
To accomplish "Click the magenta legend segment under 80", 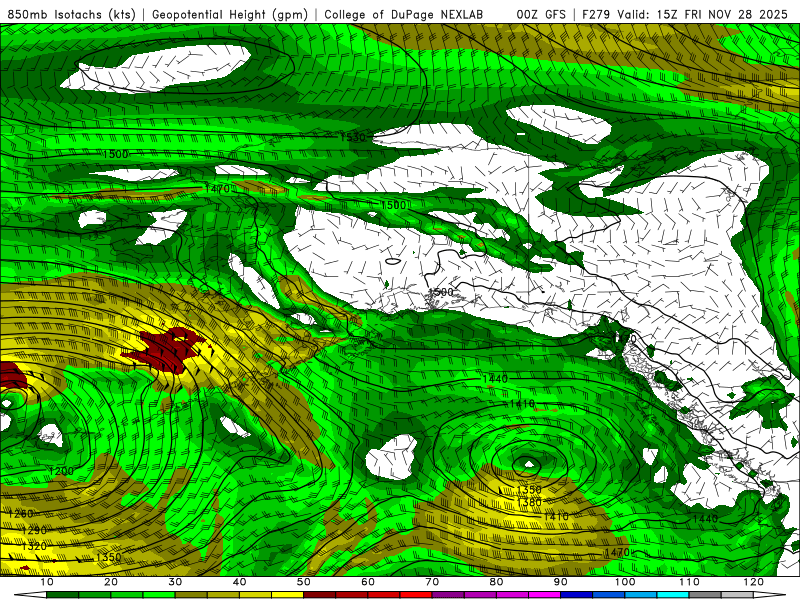I will click(512, 595).
